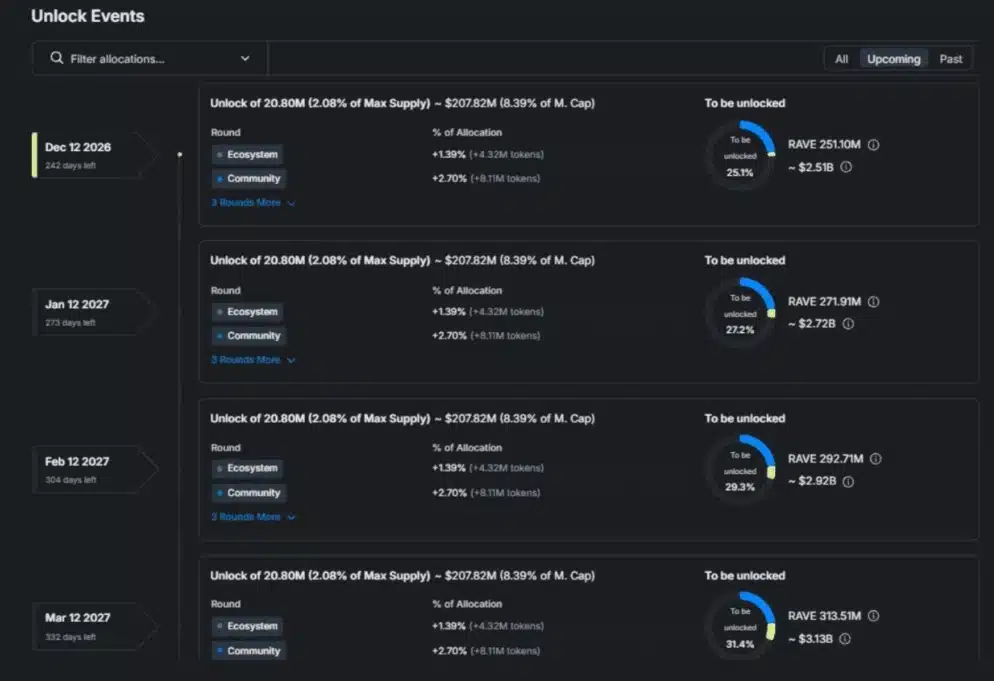Viewport: 994px width, 681px height.
Task: Expand 3 Rounds More in Dec 12 2026 event
Action: pyautogui.click(x=252, y=203)
